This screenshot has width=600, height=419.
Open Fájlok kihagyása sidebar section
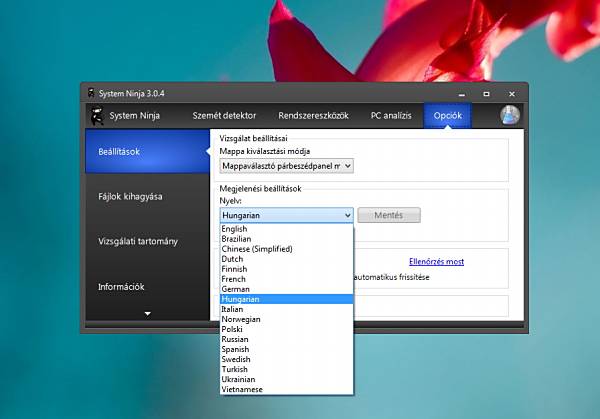click(x=147, y=196)
